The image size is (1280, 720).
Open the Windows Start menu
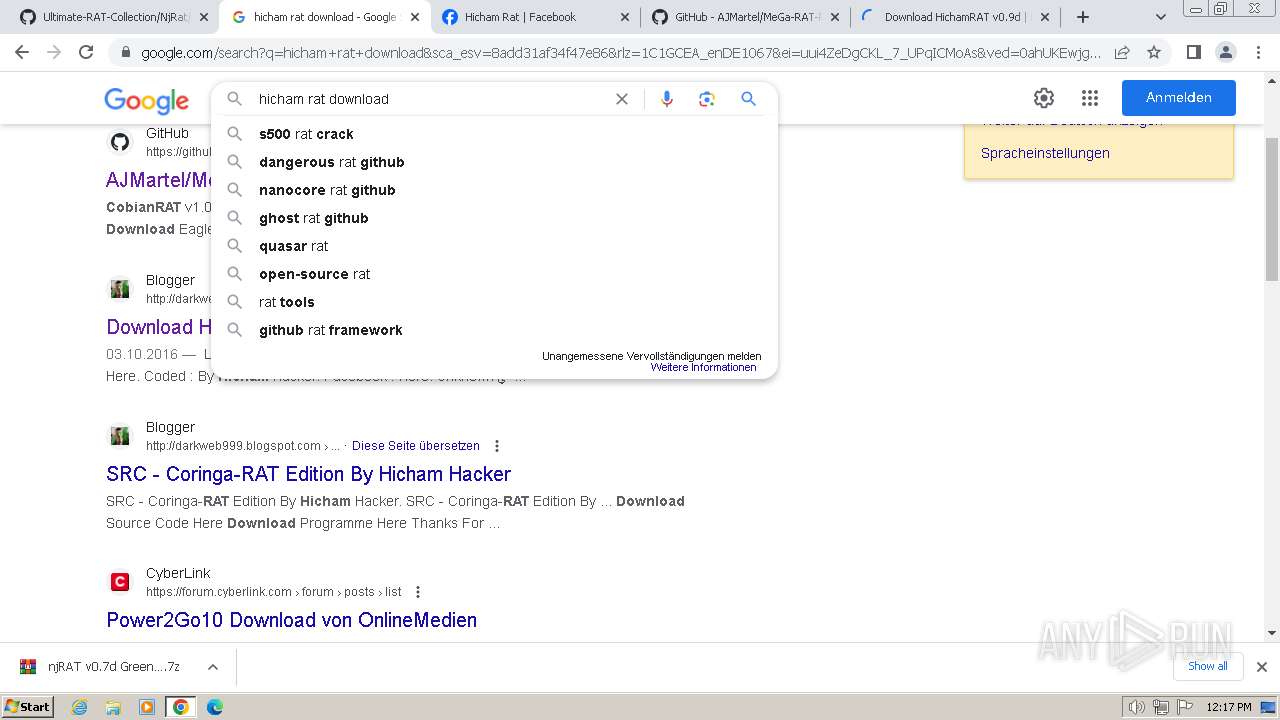28,707
